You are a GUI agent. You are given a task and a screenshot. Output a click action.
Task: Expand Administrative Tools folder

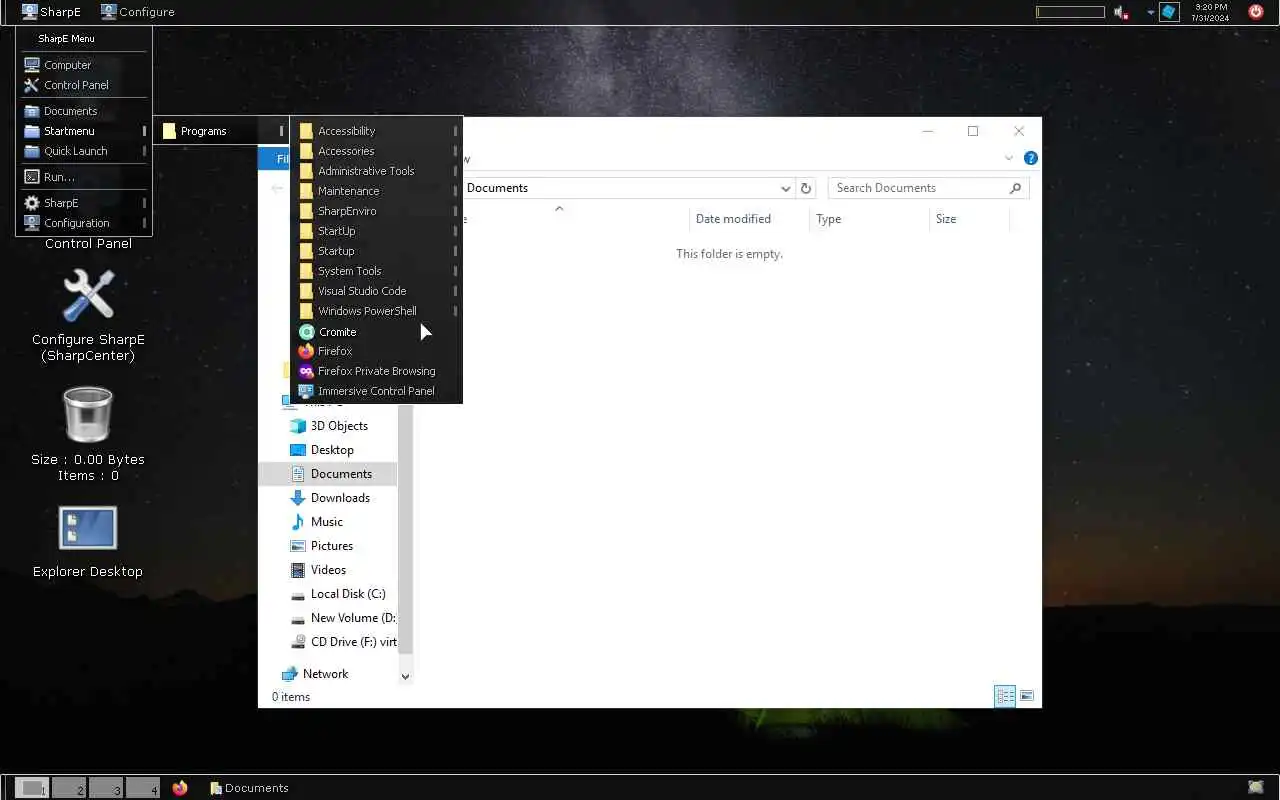pos(377,171)
